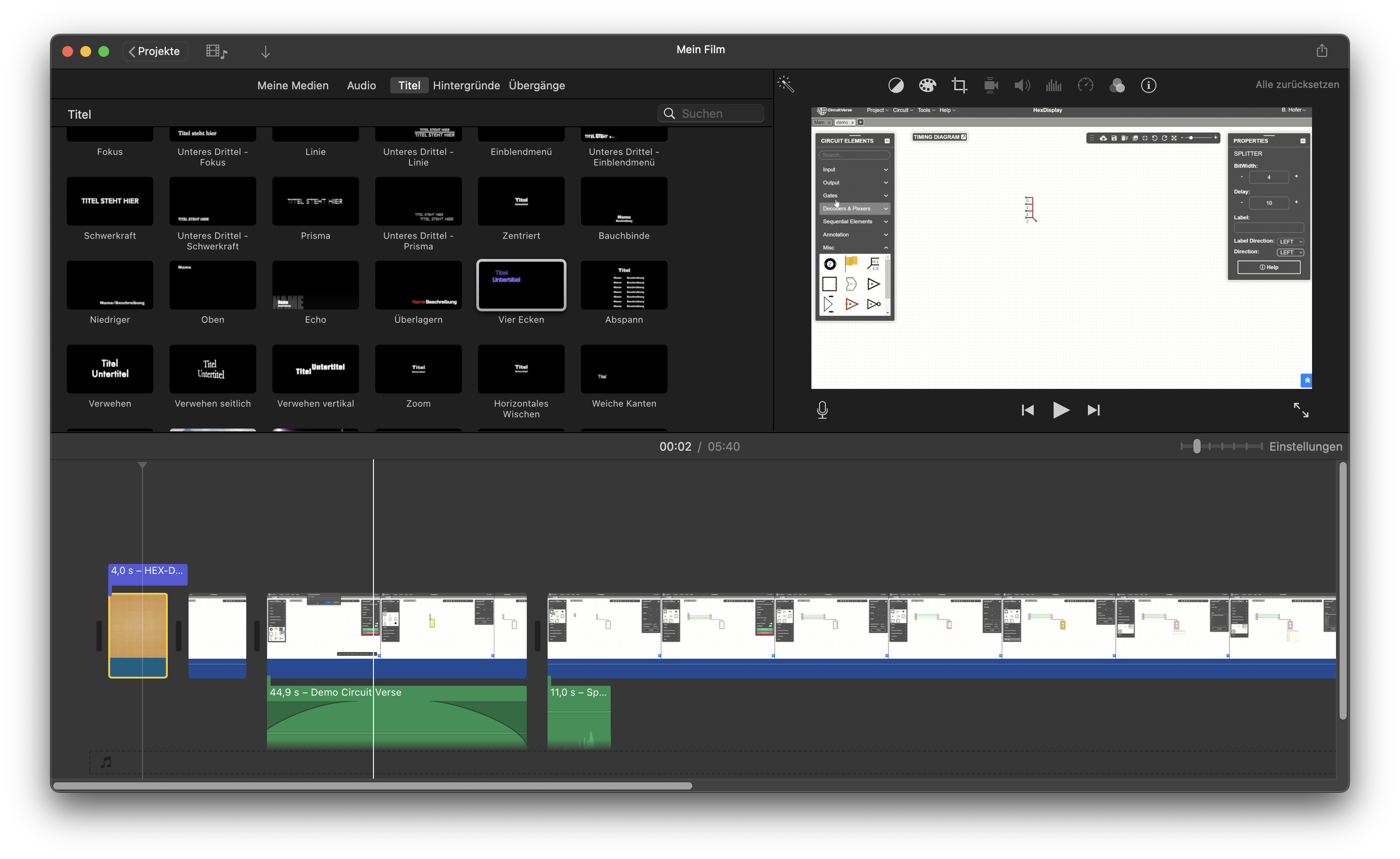Skip to next clip in viewer
This screenshot has height=859, width=1400.
1093,410
